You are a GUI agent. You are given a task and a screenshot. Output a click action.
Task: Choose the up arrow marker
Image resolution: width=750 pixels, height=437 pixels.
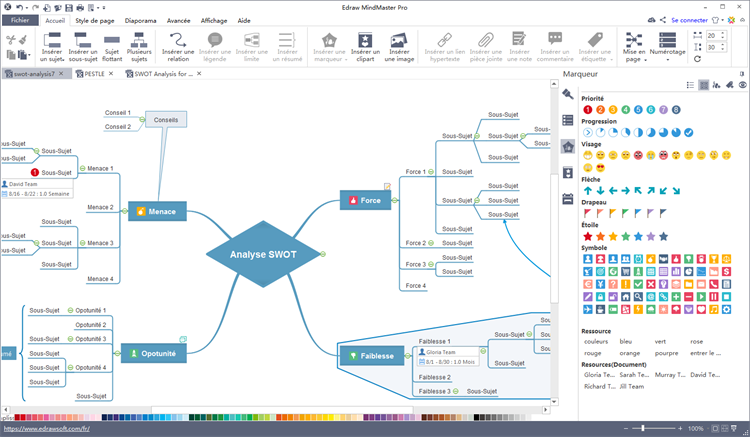(x=588, y=191)
